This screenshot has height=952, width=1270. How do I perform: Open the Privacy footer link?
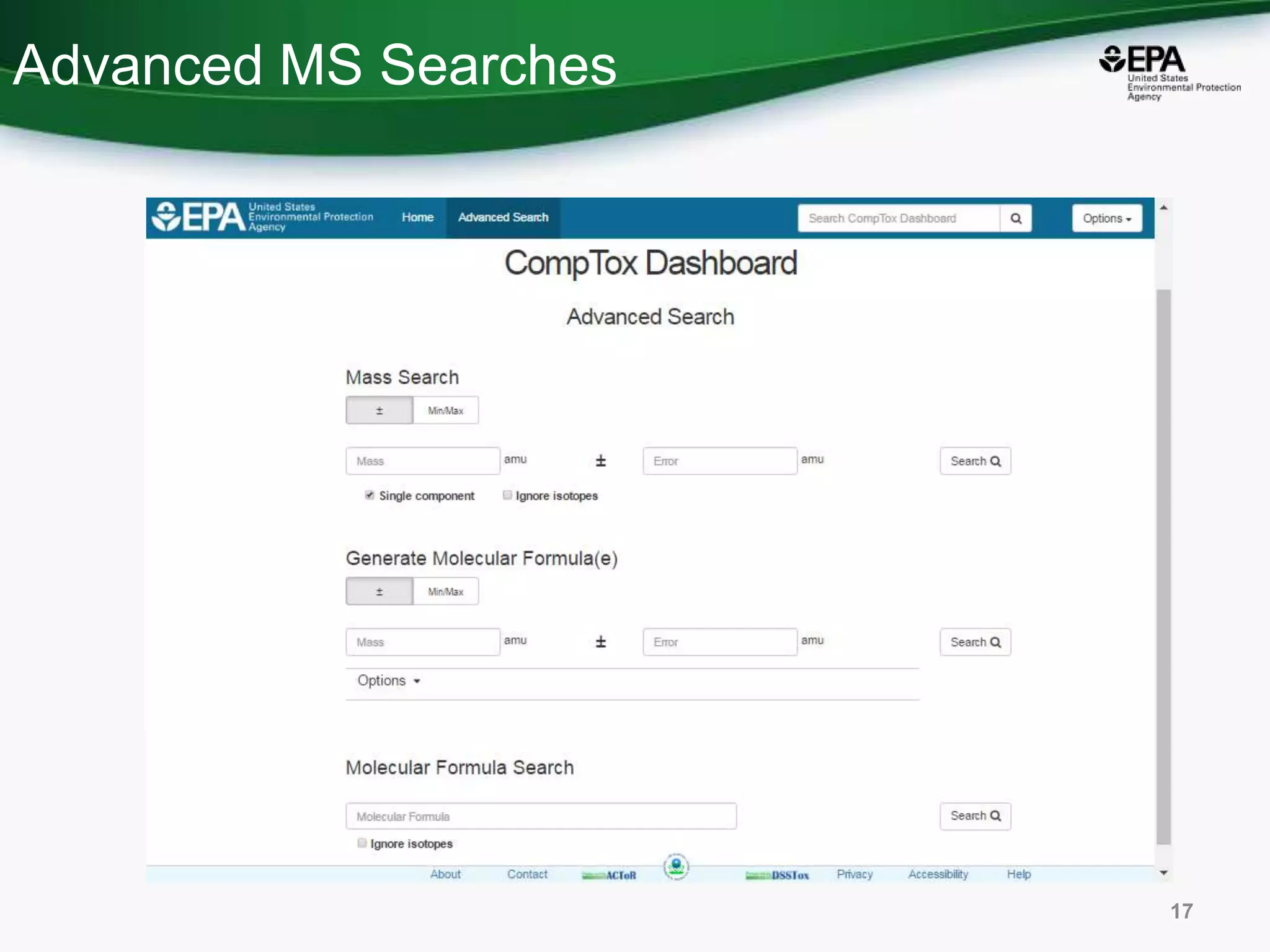(x=855, y=874)
